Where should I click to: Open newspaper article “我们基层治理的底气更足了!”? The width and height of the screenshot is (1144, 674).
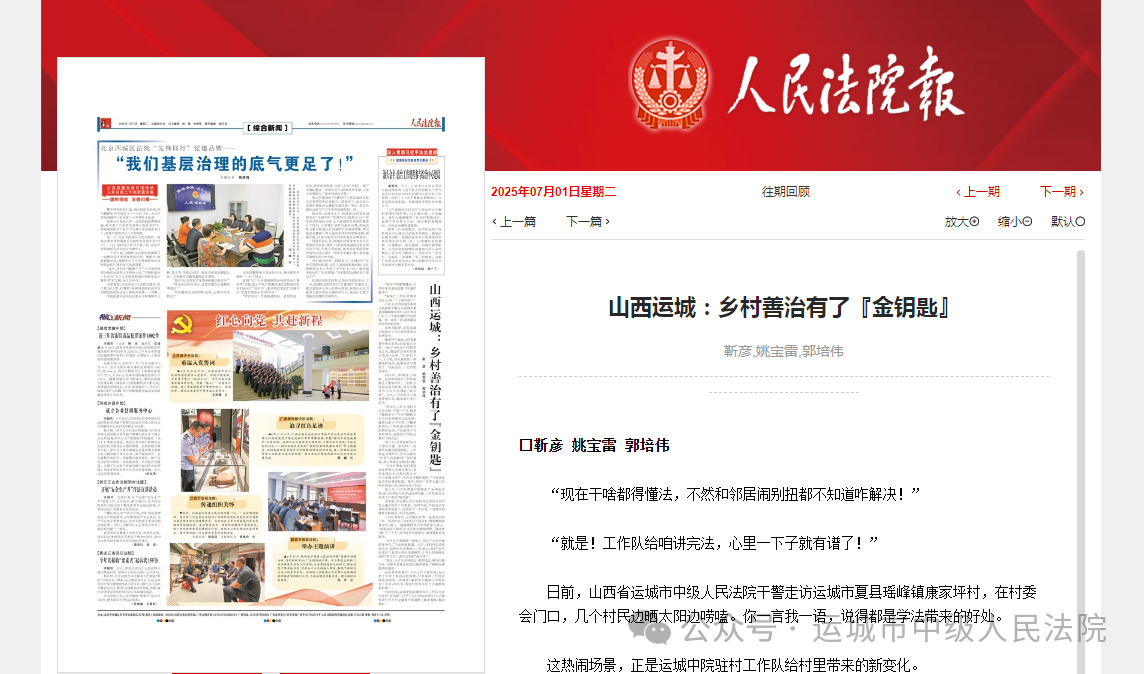(235, 163)
